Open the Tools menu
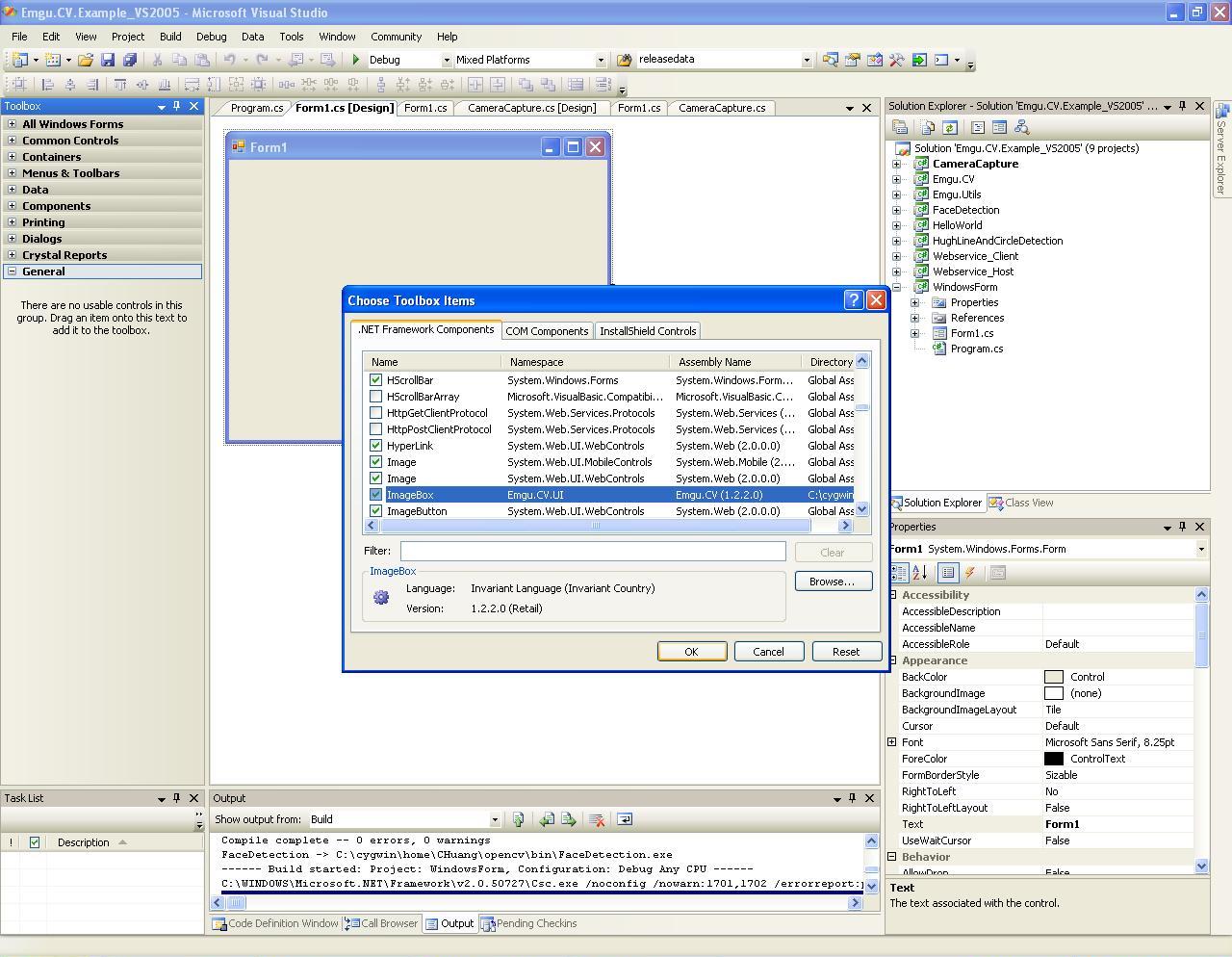The width and height of the screenshot is (1232, 957). 292,37
